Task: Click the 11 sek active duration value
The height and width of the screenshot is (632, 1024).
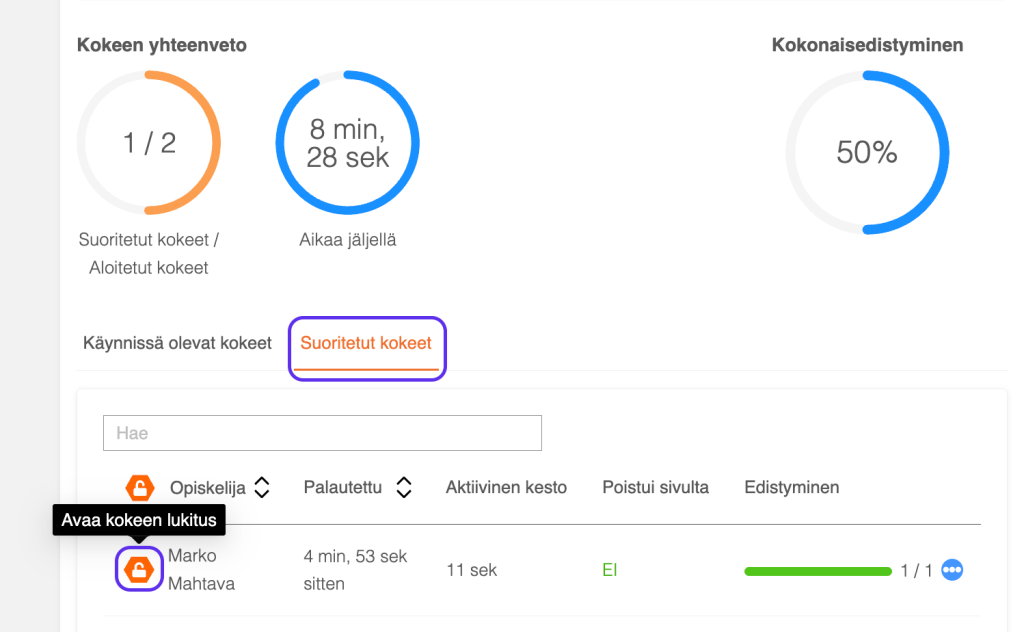Action: pyautogui.click(x=471, y=570)
